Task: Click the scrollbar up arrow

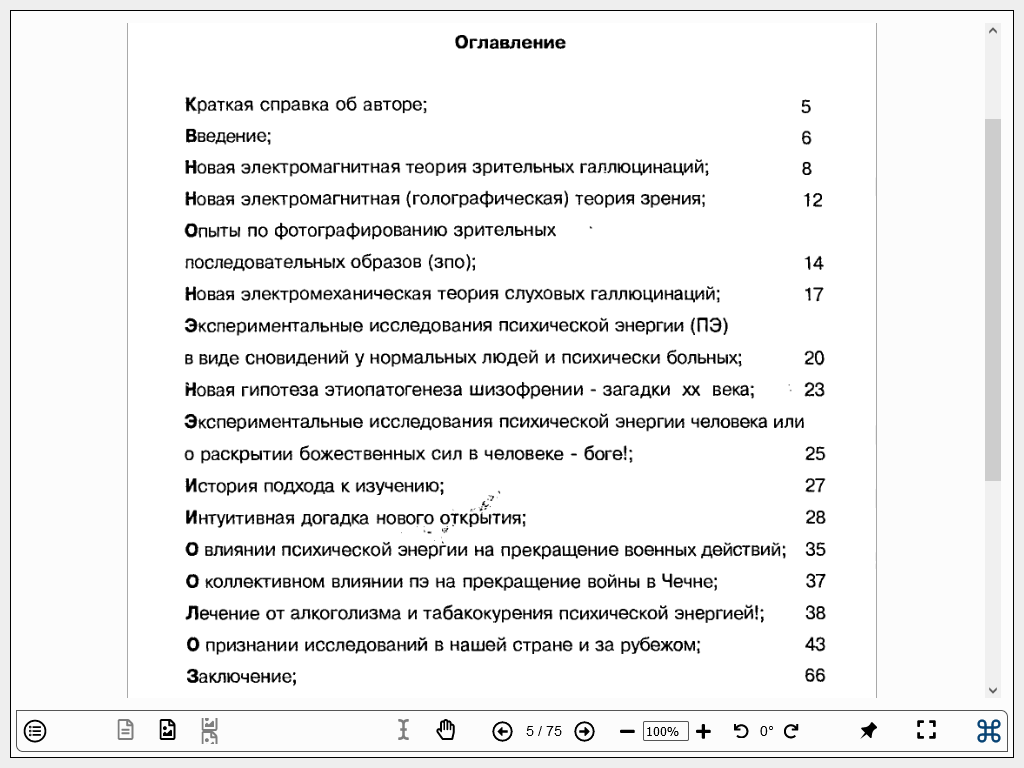Action: (993, 31)
